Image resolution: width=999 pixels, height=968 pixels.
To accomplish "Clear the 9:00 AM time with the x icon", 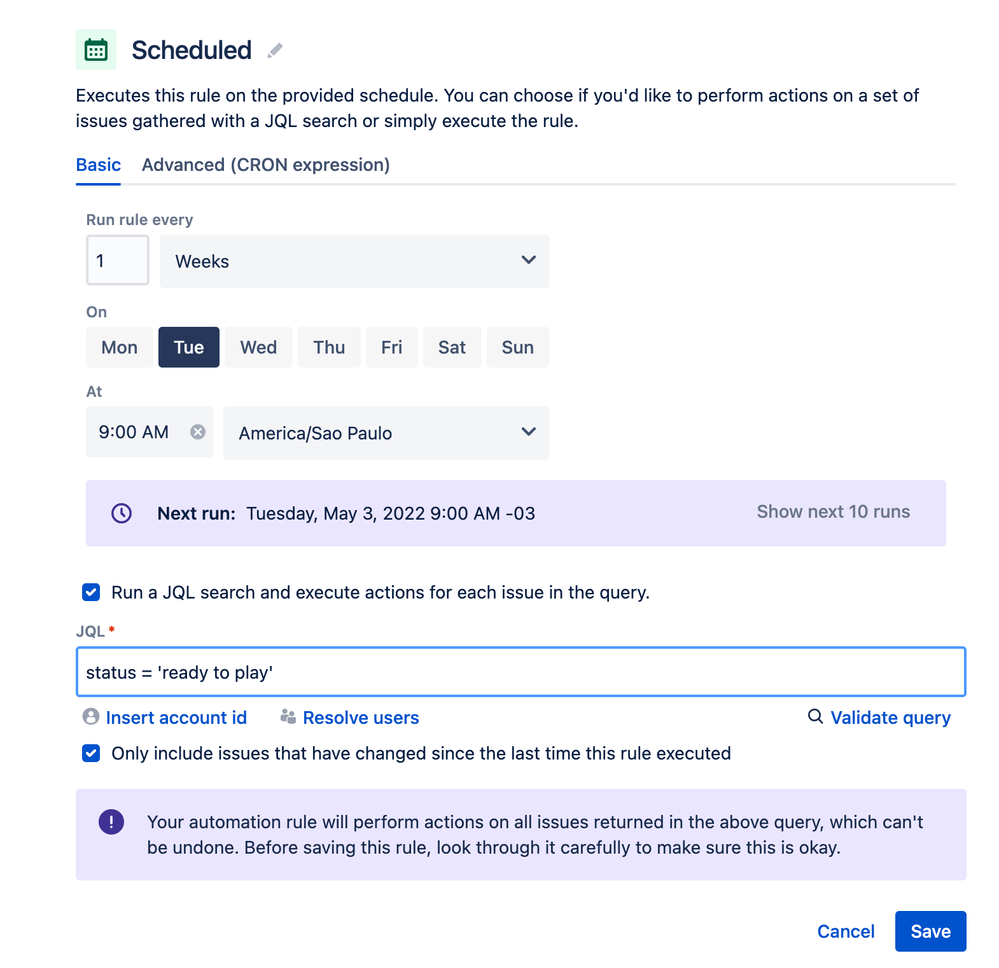I will (198, 432).
